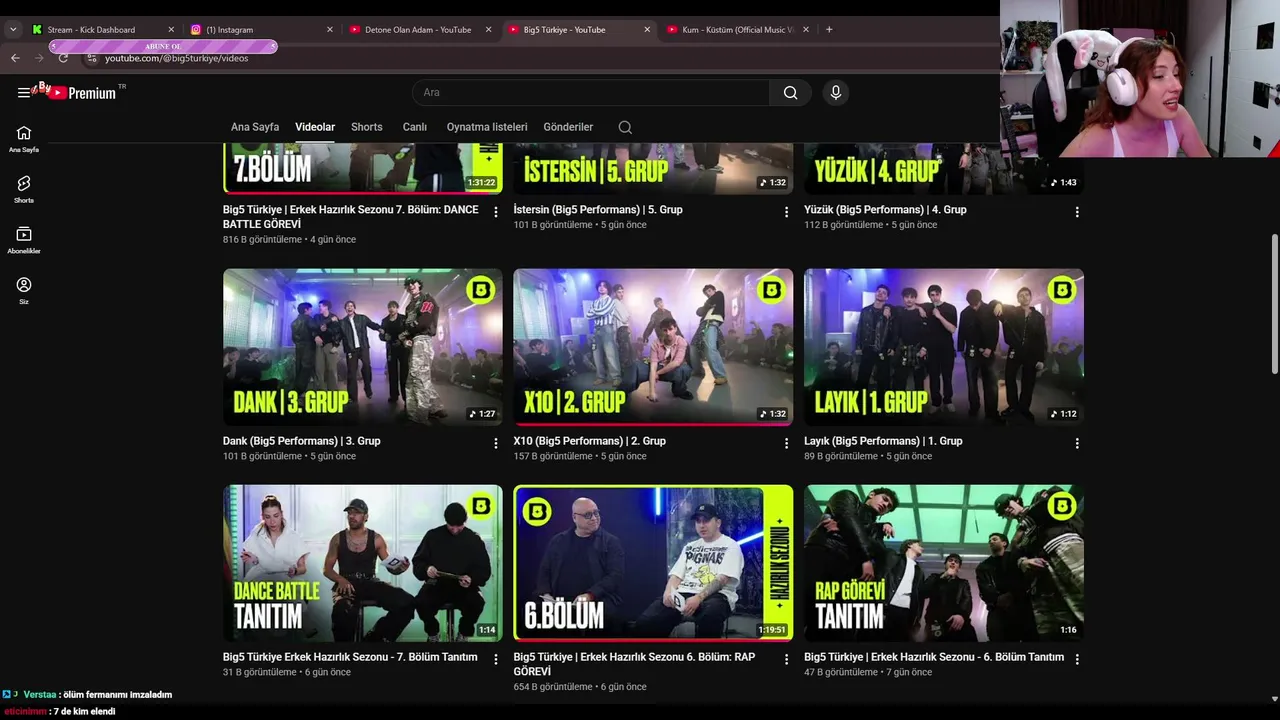Open the Oynatma listeleri tab
Screen dimensions: 1280x720
pos(487,127)
